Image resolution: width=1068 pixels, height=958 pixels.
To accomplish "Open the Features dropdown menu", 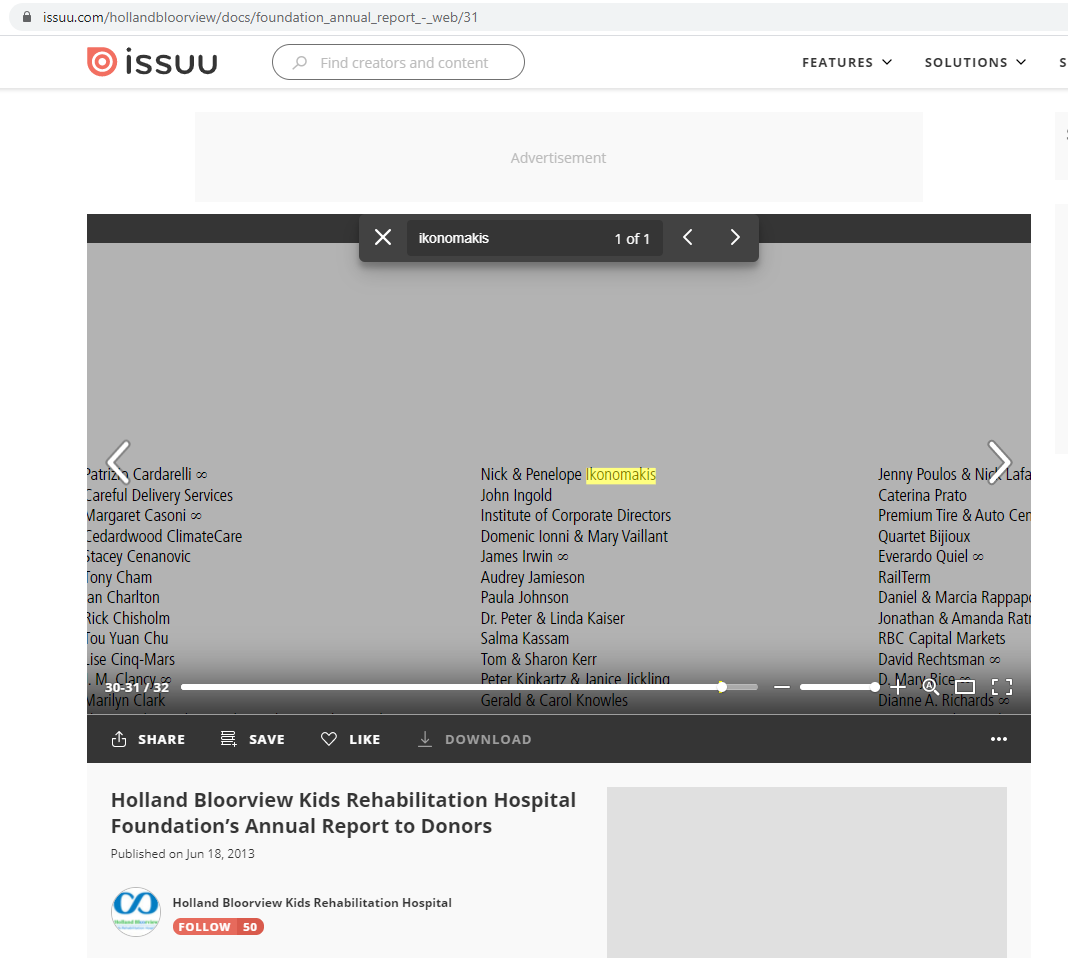I will point(847,63).
